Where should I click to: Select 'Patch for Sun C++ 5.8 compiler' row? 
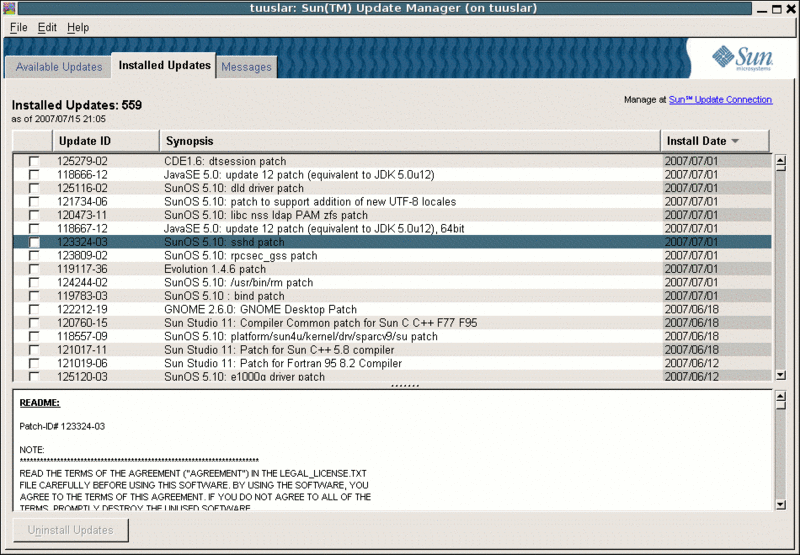392,349
